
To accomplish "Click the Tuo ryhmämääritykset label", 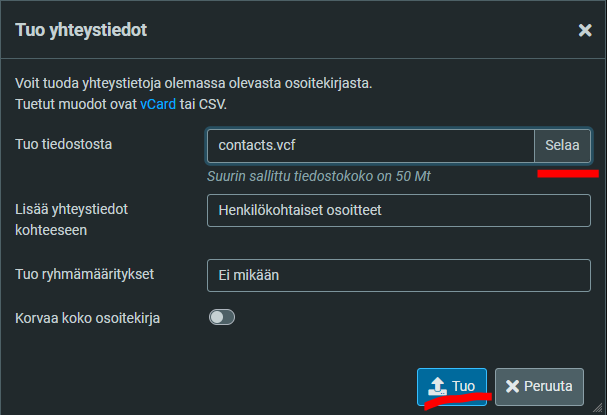I will [84, 274].
